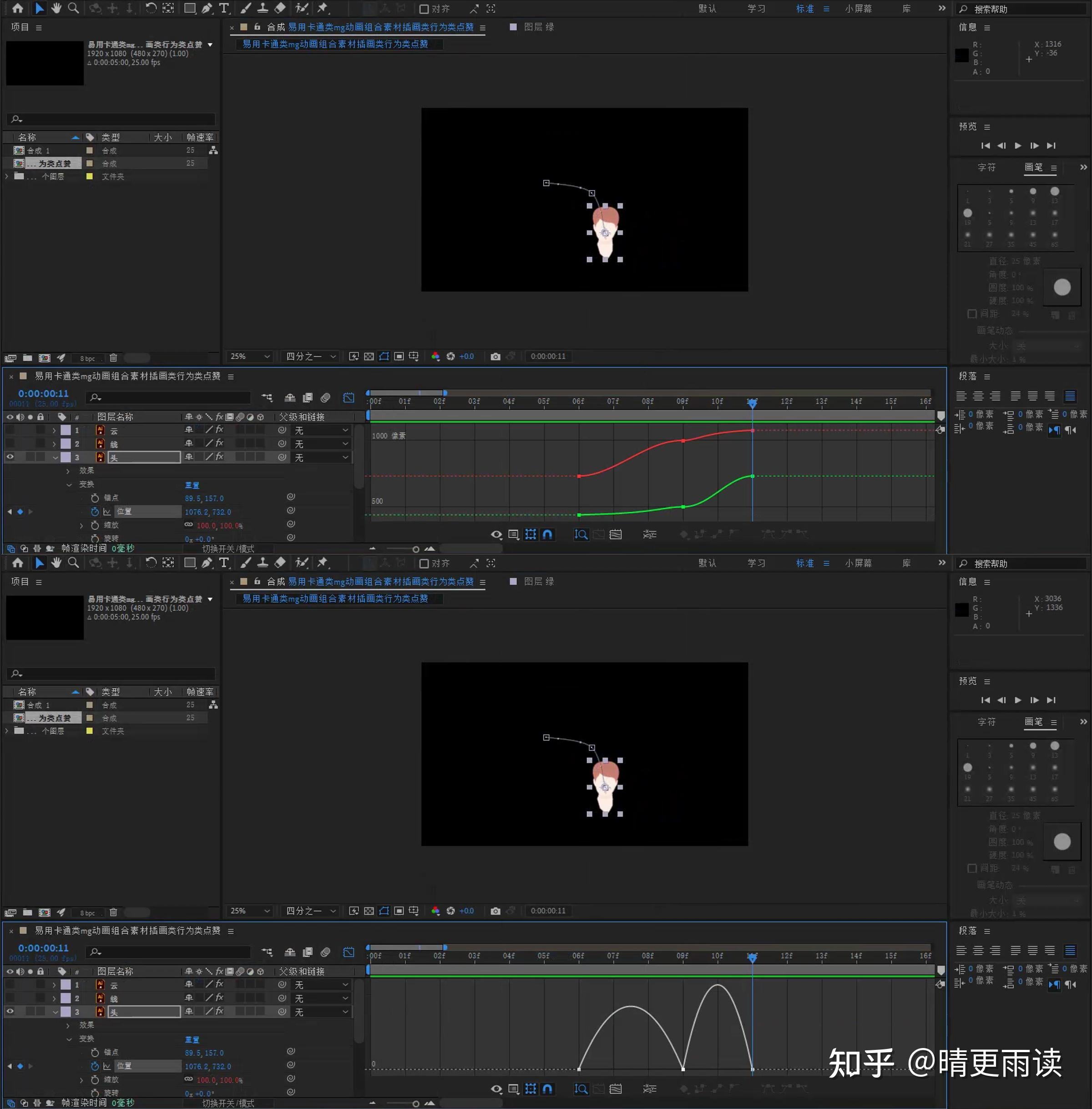Viewport: 1092px width, 1109px height.
Task: Toggle the 位置 stopwatch in the upper timeline
Action: [x=95, y=511]
